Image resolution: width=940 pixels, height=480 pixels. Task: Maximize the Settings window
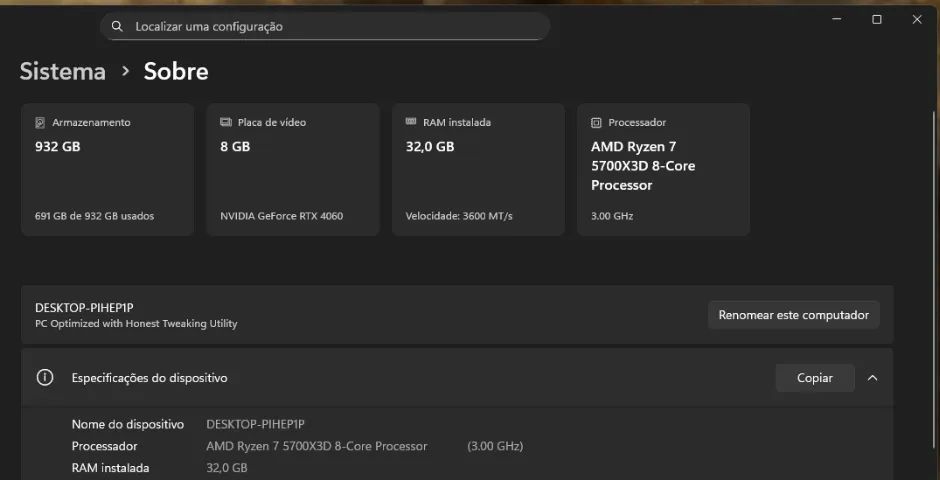(876, 19)
